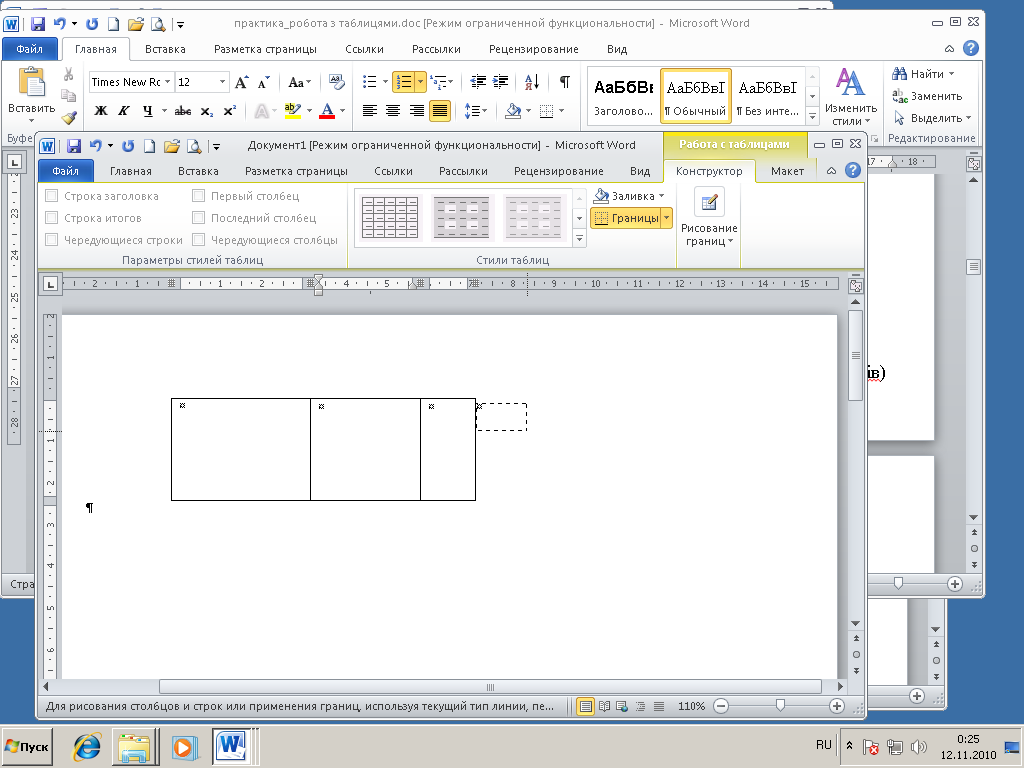Click Изменить стили in back window

[x=850, y=97]
